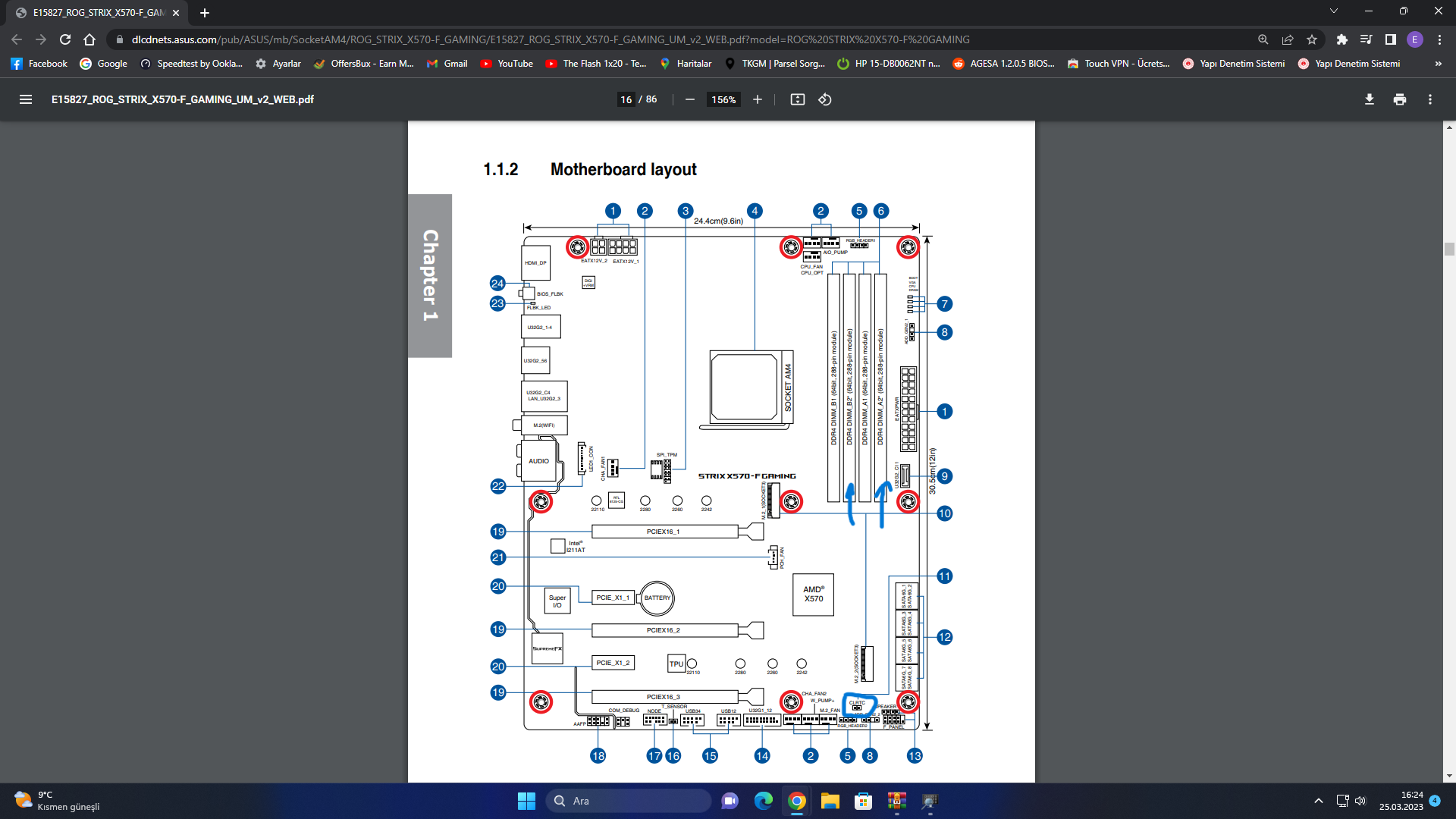The image size is (1456, 819).
Task: Open the PDF viewer more actions menu
Action: [1429, 99]
